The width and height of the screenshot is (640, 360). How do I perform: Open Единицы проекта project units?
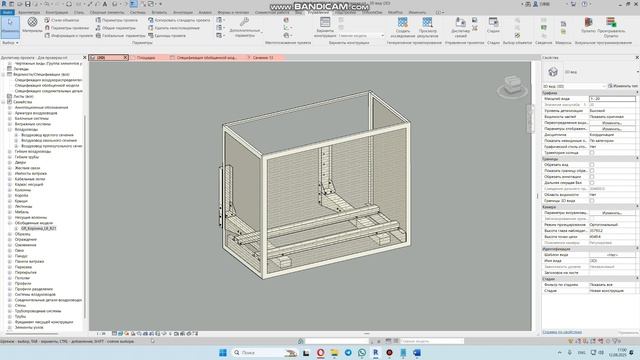coord(167,36)
